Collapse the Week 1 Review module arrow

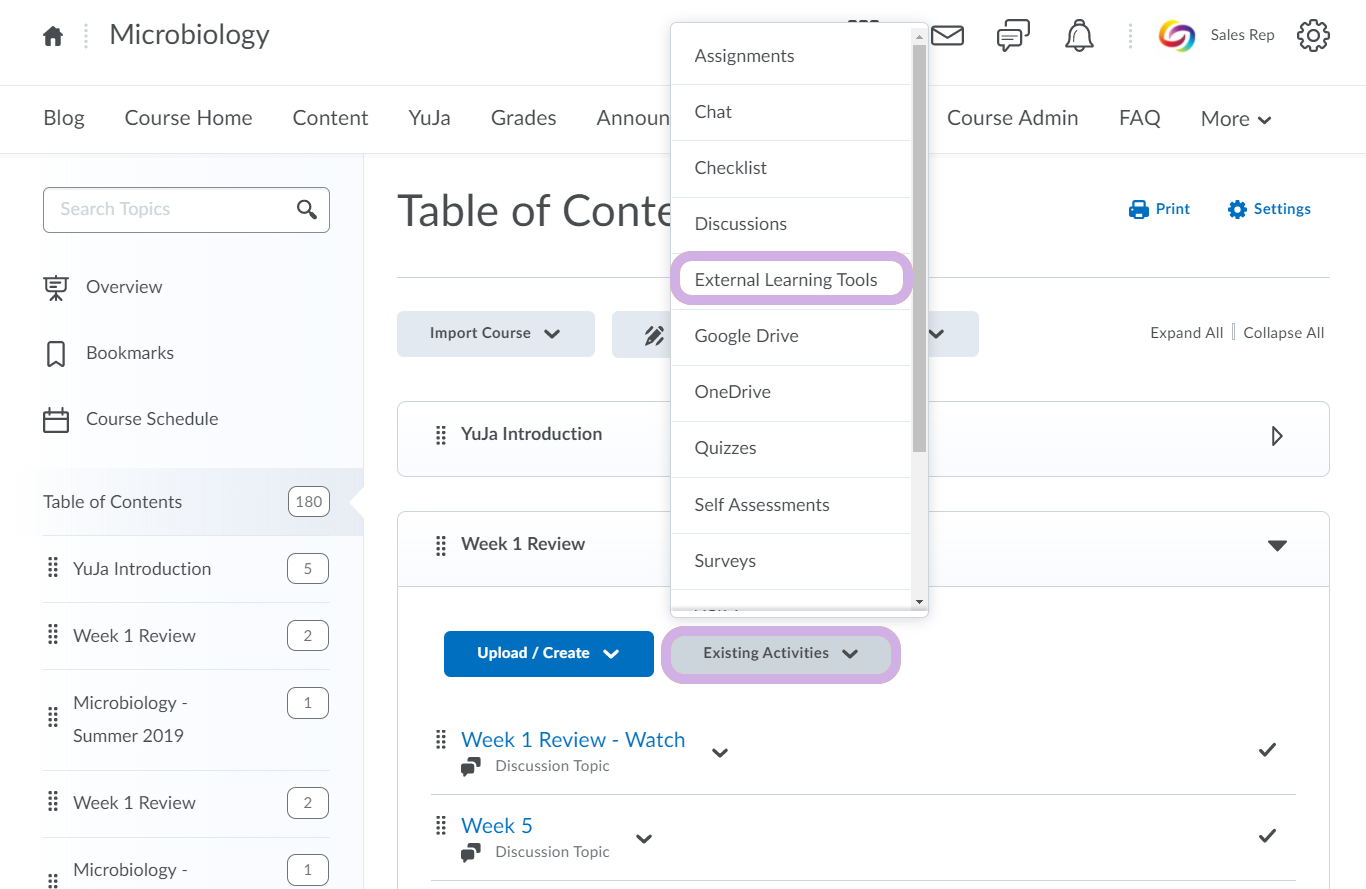click(1277, 546)
